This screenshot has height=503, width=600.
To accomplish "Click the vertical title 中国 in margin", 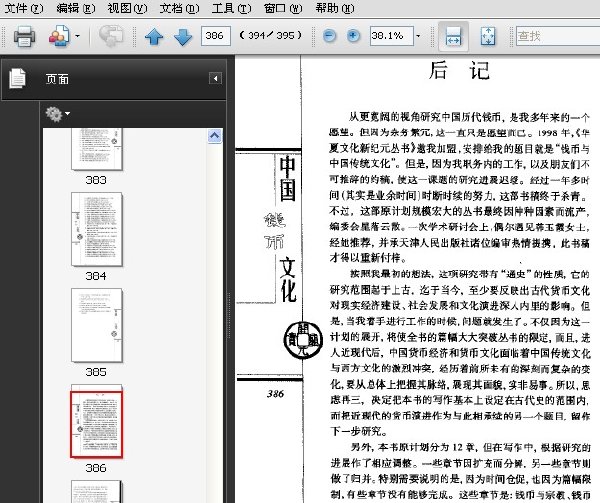I will tap(287, 179).
